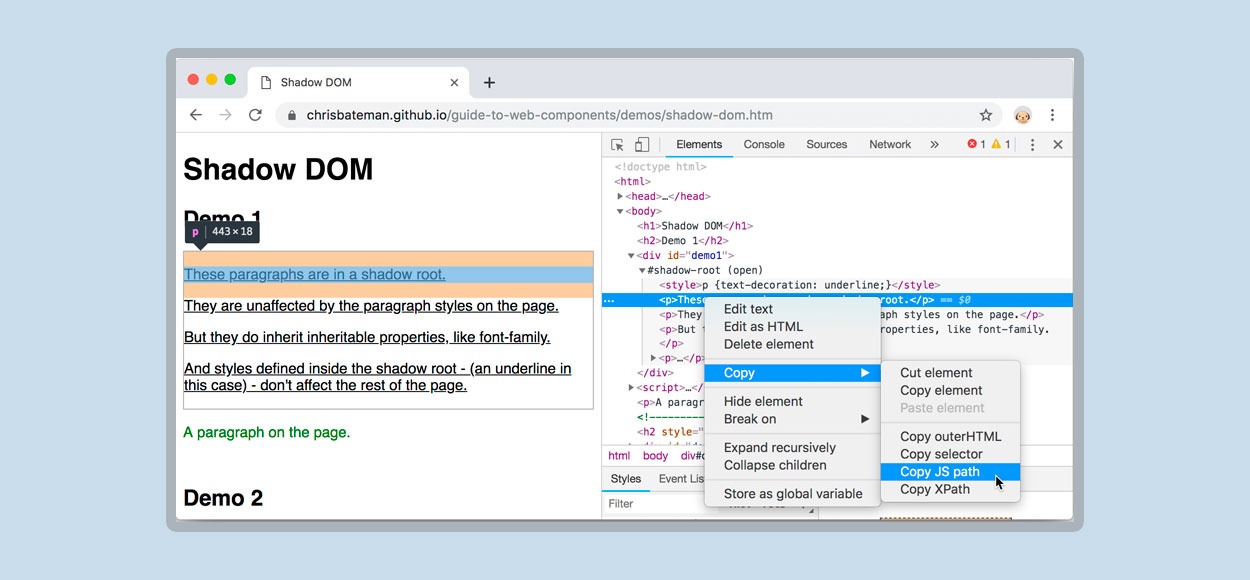This screenshot has width=1250, height=580.
Task: Open the Copy submenu
Action: click(x=793, y=373)
